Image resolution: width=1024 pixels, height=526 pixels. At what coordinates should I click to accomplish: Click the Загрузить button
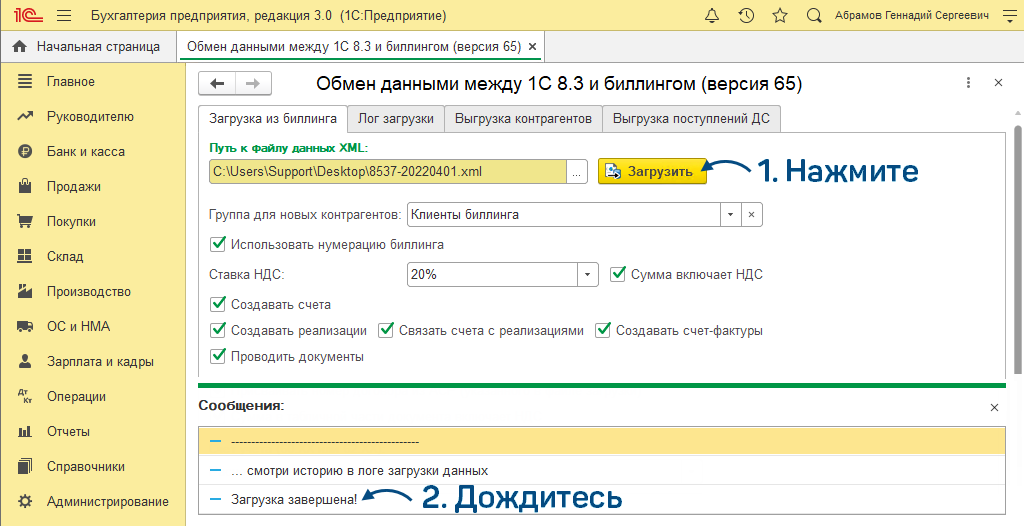(652, 172)
